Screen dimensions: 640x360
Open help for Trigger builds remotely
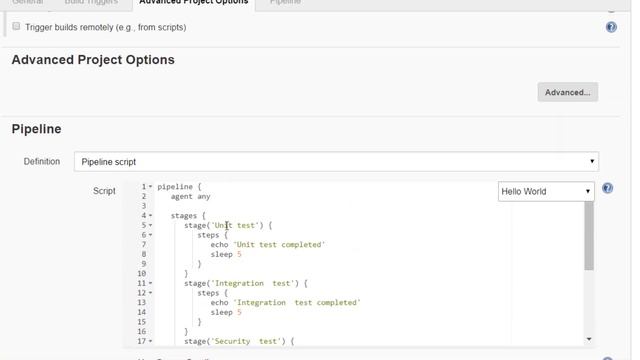point(611,27)
